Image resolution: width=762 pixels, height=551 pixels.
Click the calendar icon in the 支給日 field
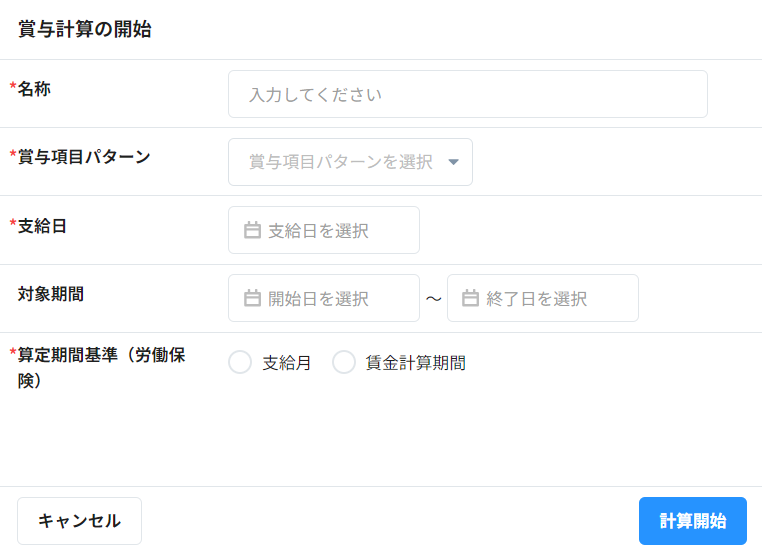(x=253, y=231)
